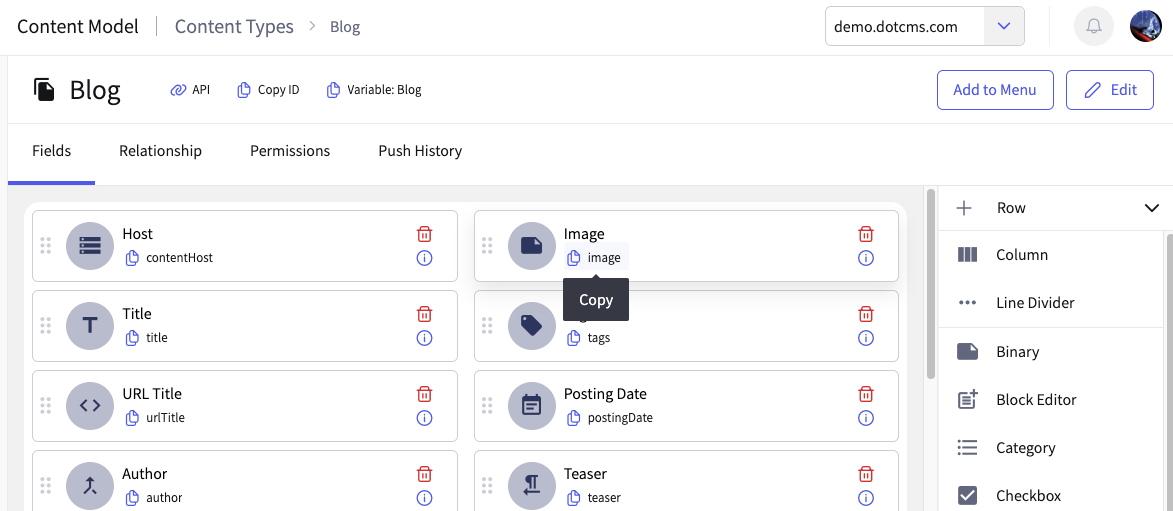Click the Edit button
Screen dimensions: 1173x511
click(x=1110, y=90)
